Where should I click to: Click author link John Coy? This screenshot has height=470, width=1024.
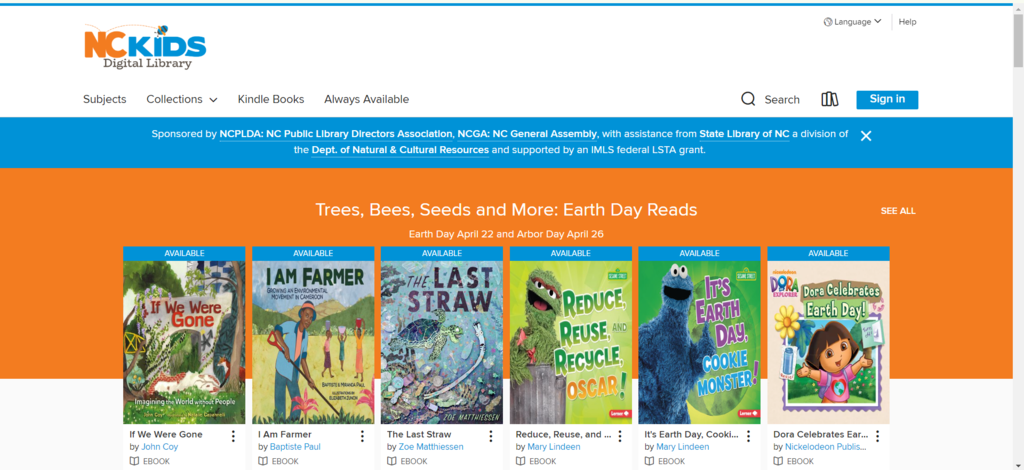pyautogui.click(x=159, y=447)
